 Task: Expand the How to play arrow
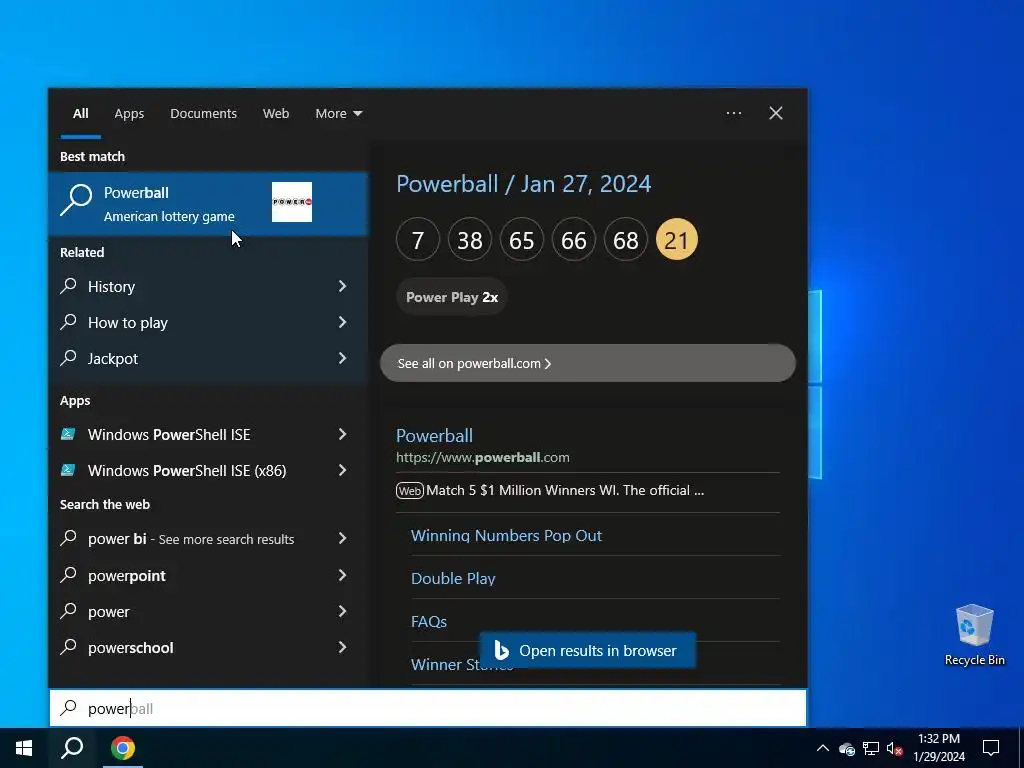pyautogui.click(x=342, y=322)
